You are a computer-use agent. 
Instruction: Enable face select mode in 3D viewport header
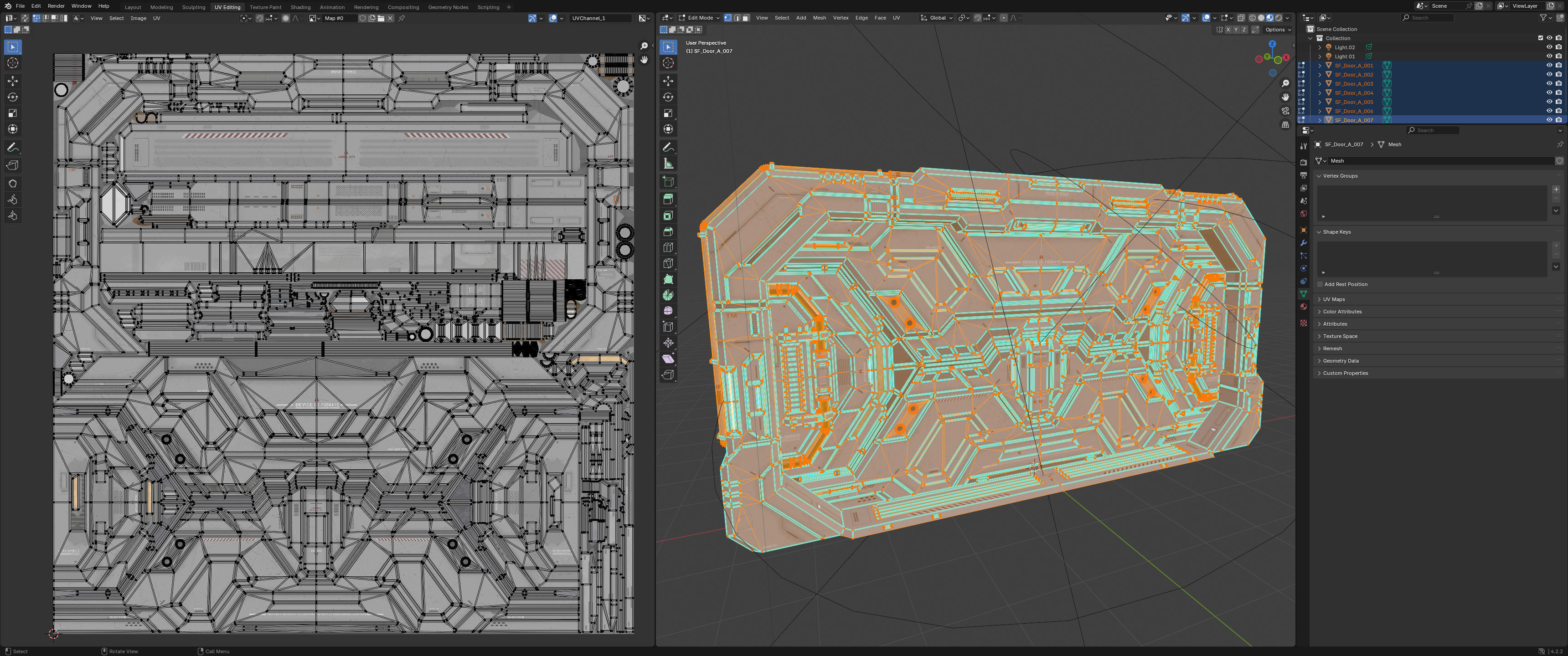click(x=746, y=18)
